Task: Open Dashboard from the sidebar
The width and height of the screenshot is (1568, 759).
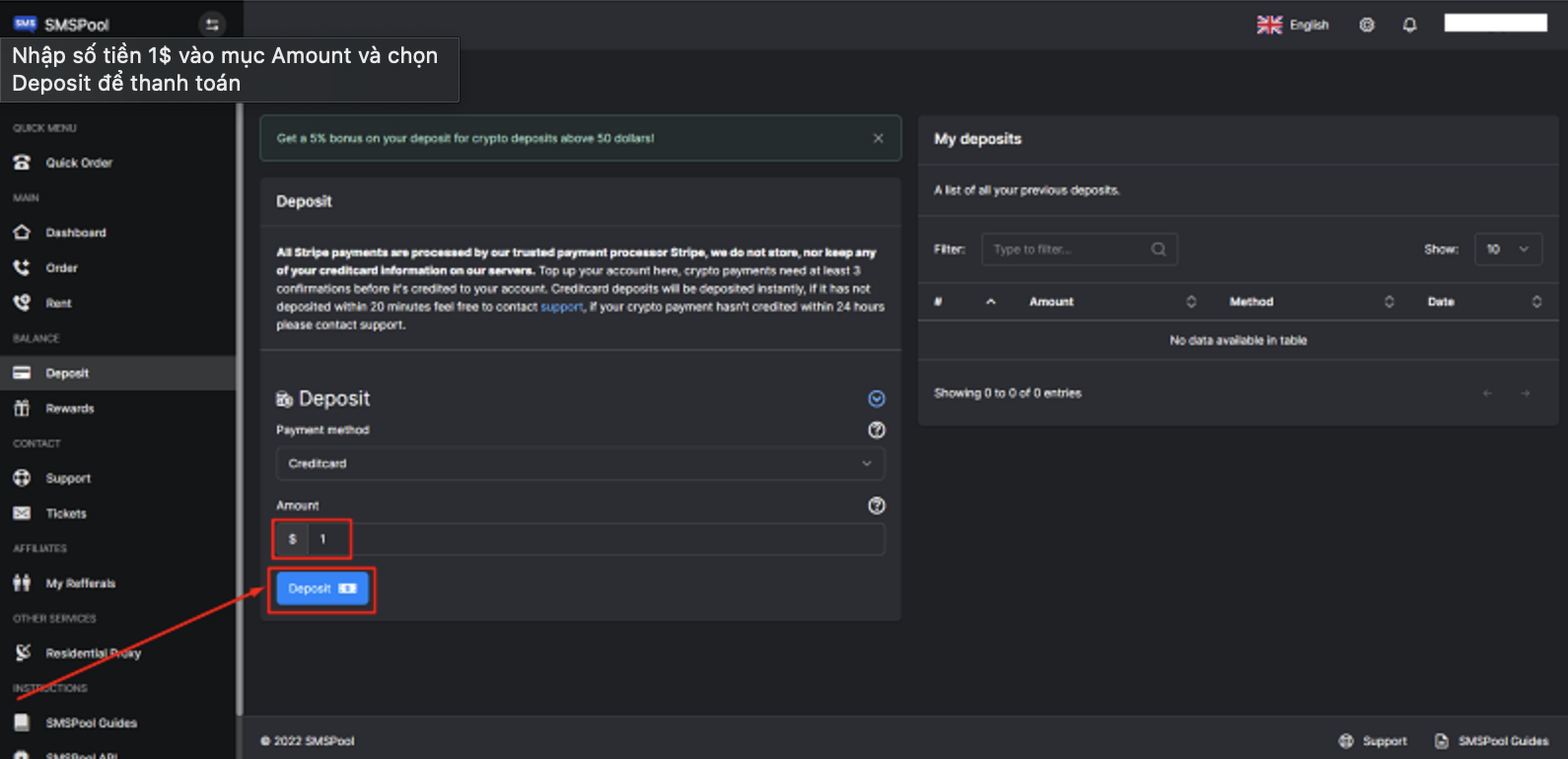Action: (75, 233)
